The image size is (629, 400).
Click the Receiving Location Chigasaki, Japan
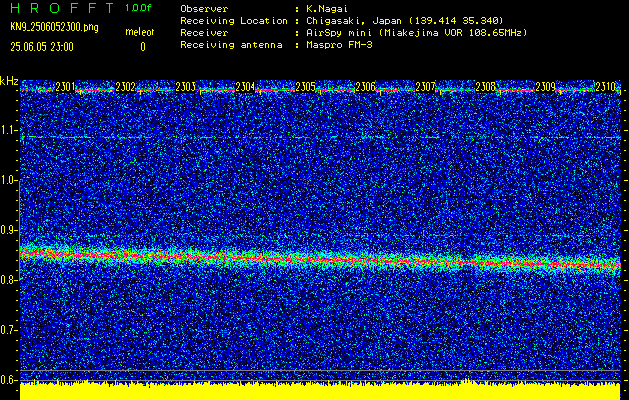pos(404,20)
